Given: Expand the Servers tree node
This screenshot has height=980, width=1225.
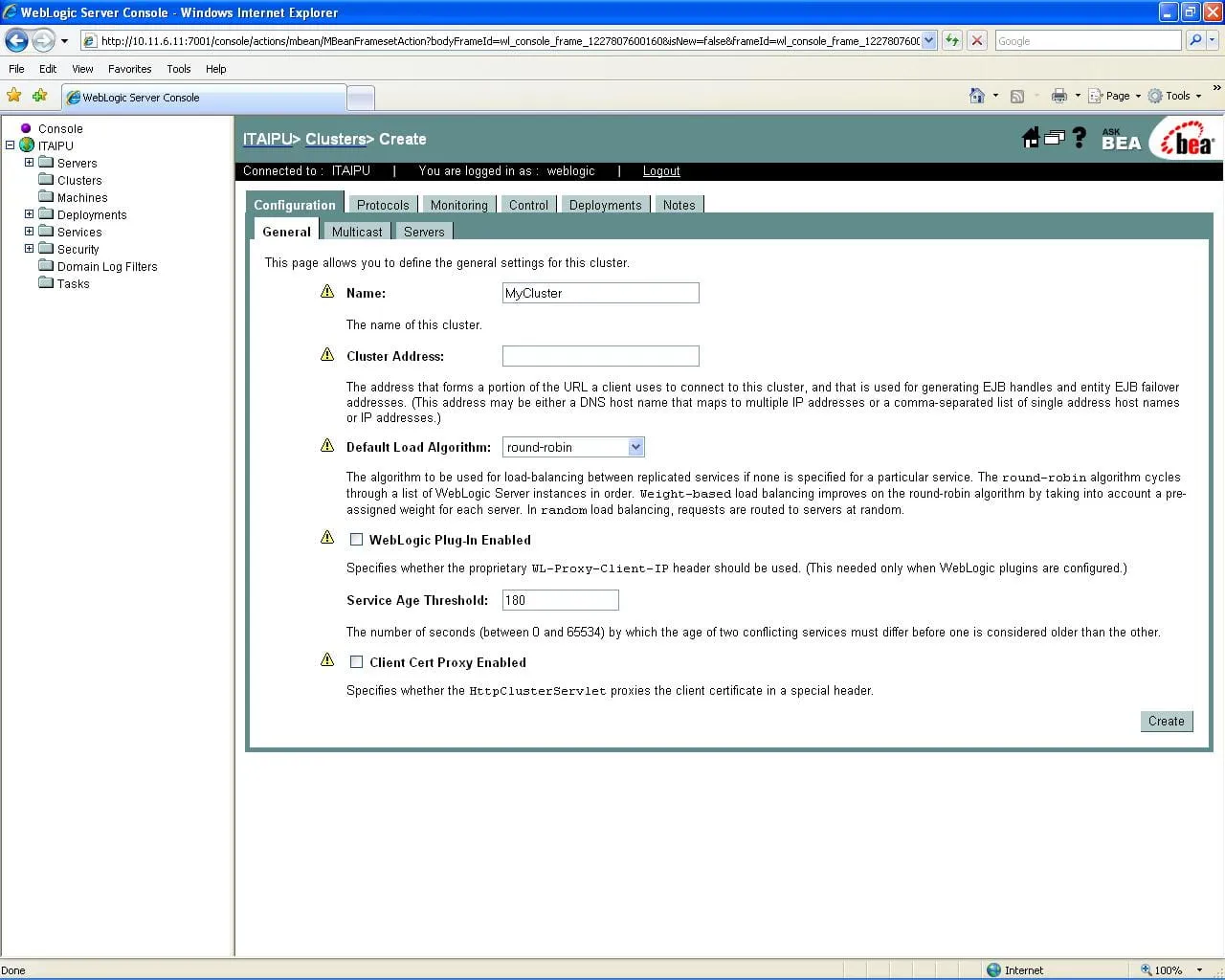Looking at the screenshot, I should pyautogui.click(x=29, y=163).
